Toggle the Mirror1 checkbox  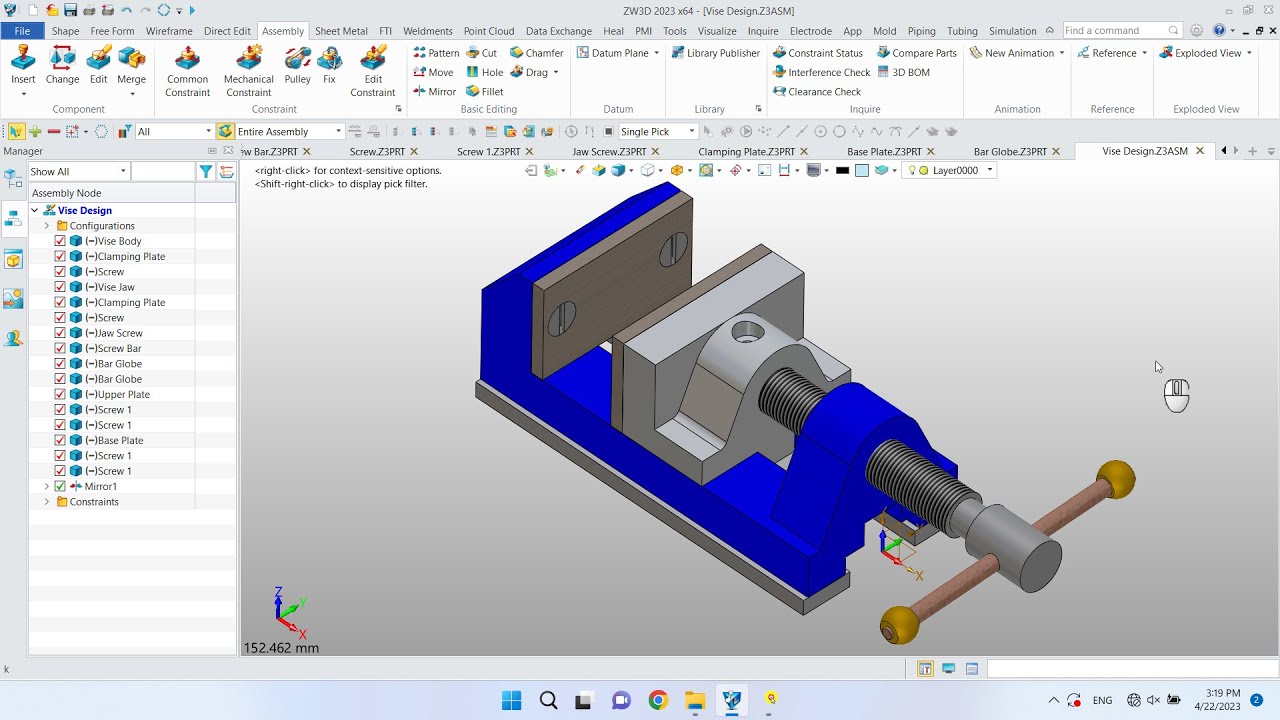coord(60,486)
